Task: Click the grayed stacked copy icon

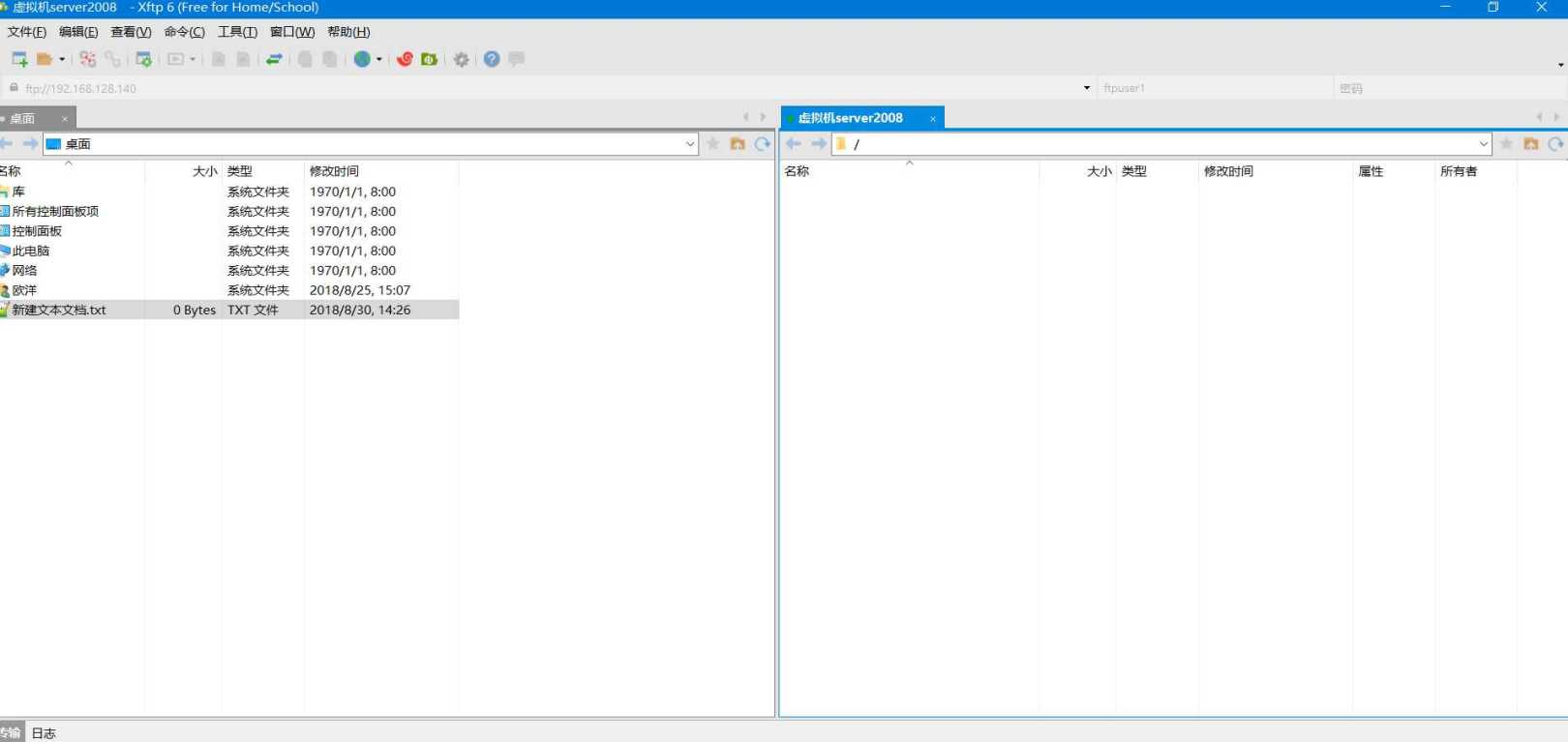Action: [x=305, y=59]
